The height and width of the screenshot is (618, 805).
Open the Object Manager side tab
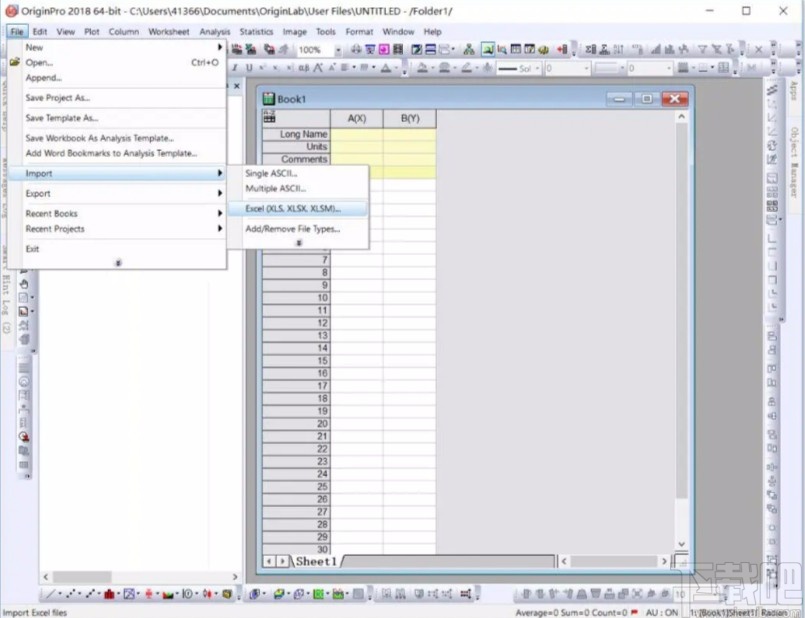(x=794, y=162)
